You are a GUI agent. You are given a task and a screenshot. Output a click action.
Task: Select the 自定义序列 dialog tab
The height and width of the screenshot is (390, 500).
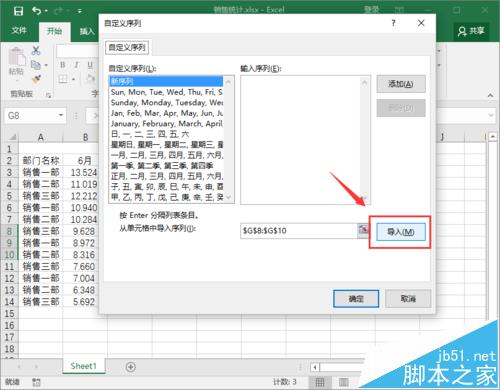[127, 48]
